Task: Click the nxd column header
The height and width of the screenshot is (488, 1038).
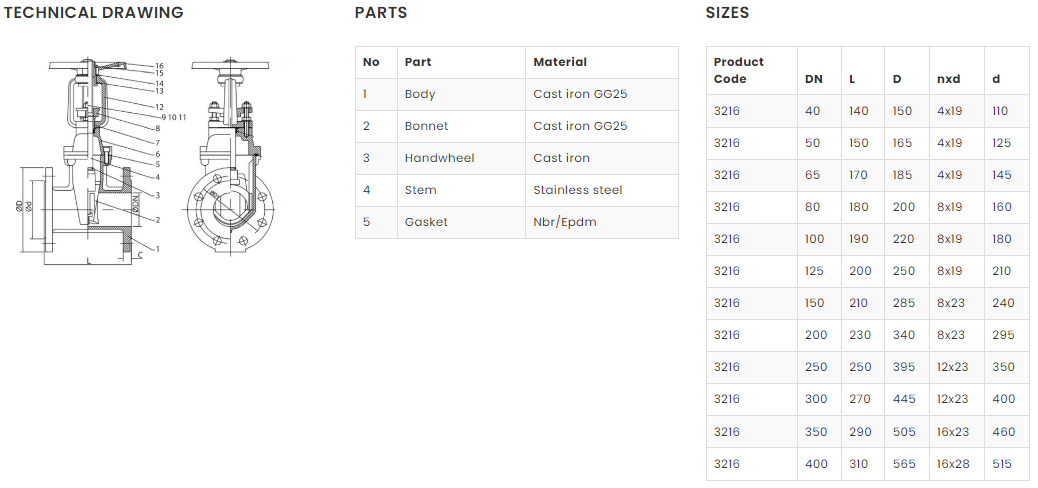Action: pyautogui.click(x=947, y=79)
